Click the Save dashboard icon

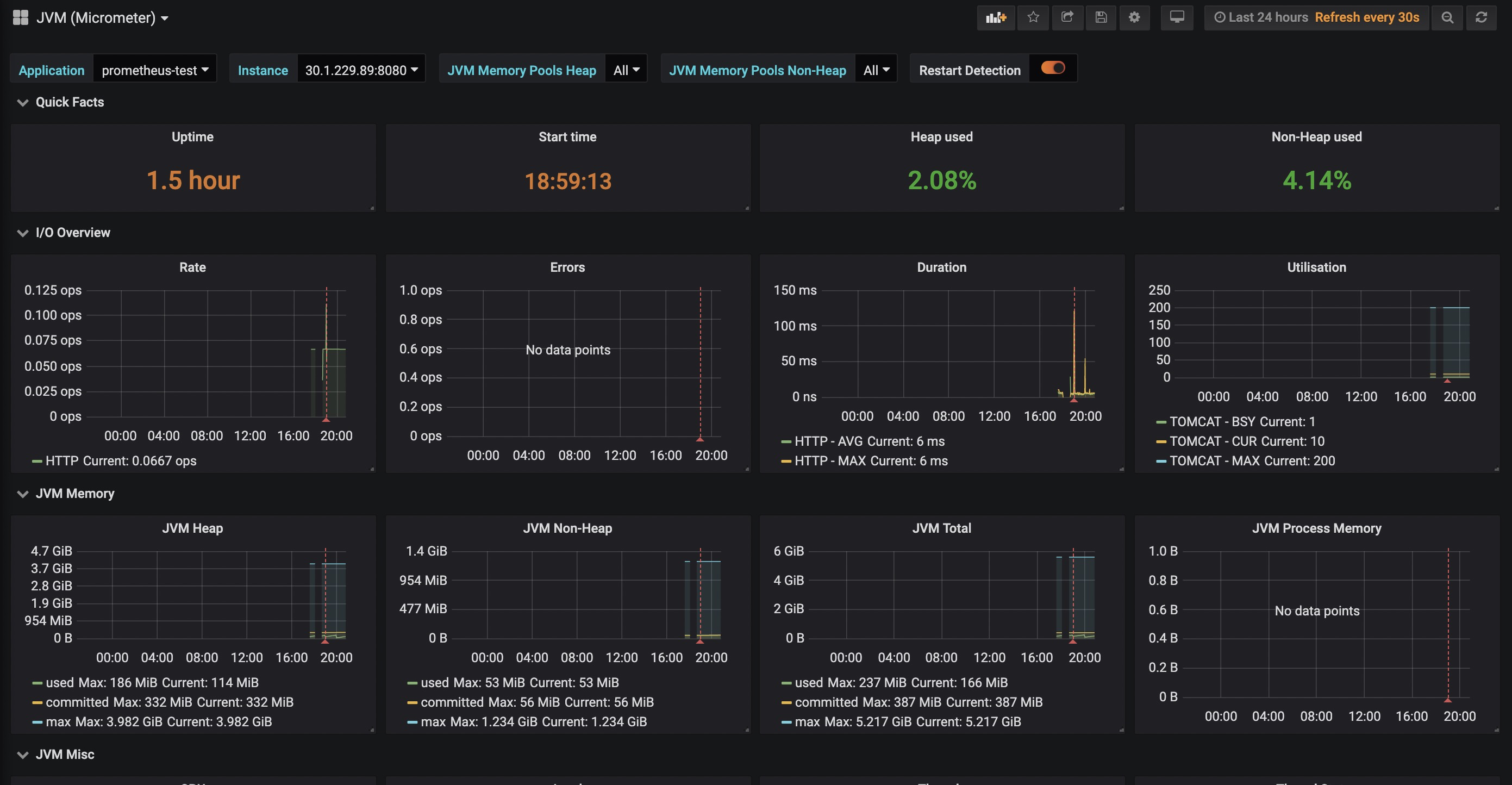click(1101, 17)
